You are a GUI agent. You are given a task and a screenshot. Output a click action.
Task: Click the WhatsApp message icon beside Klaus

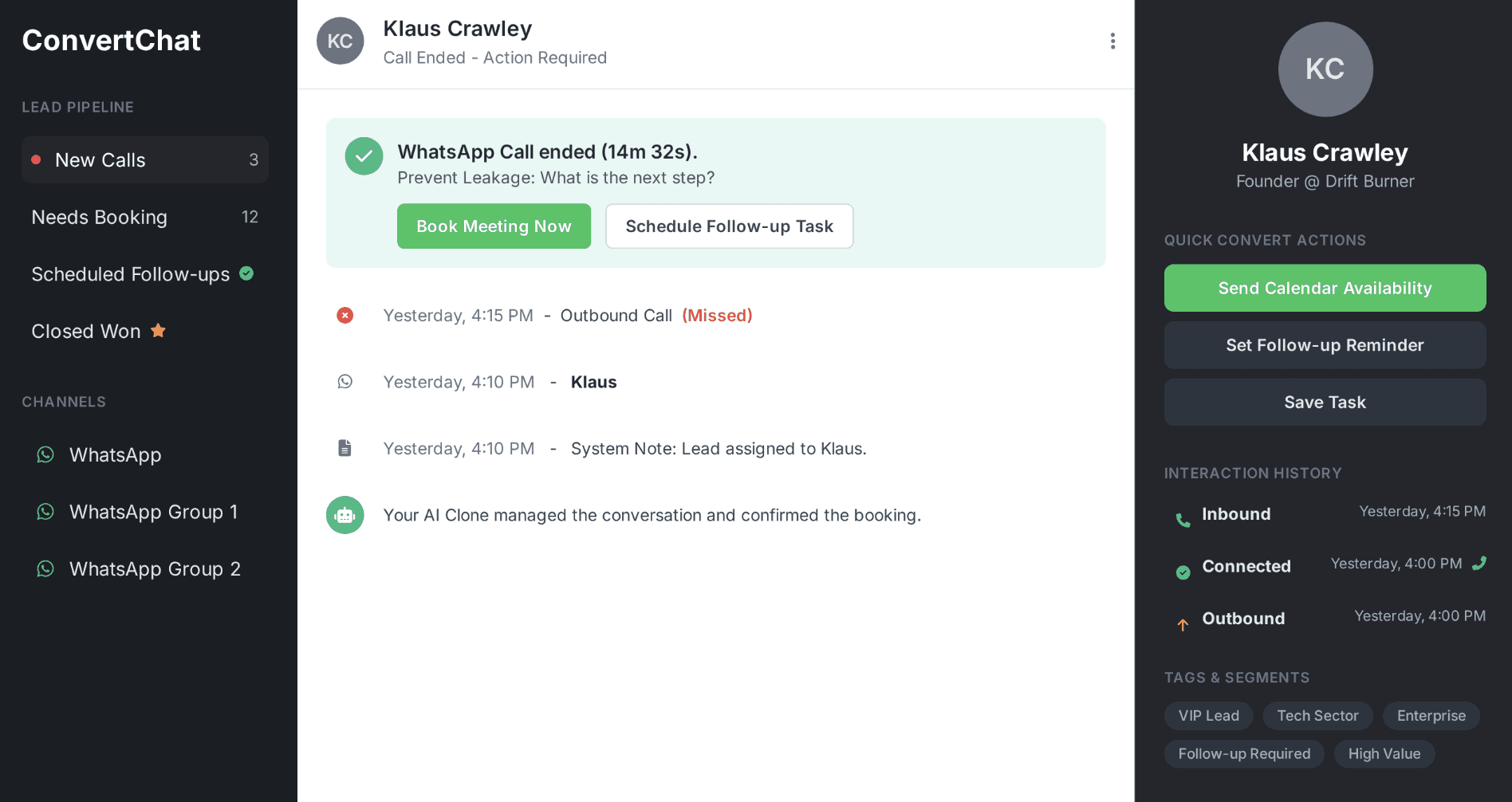tap(345, 382)
